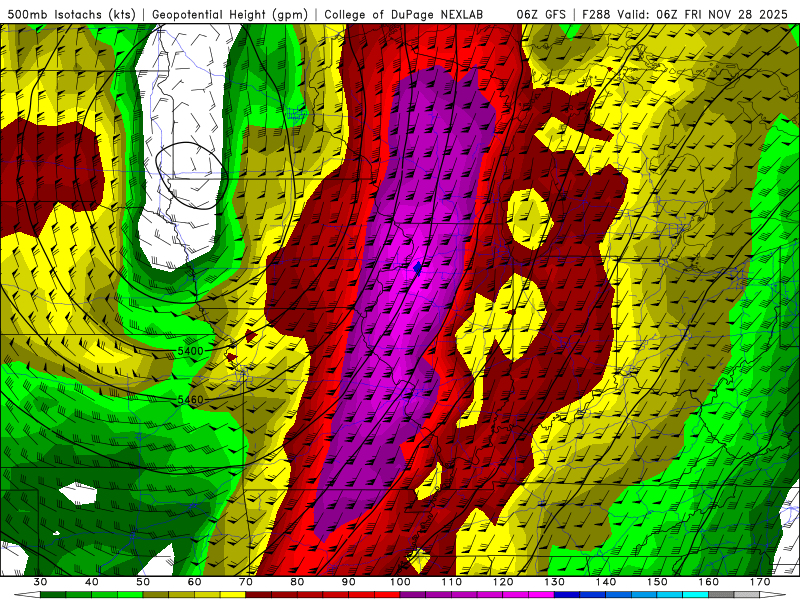Image resolution: width=800 pixels, height=600 pixels.
Task: Click the 5460 height contour label
Action: point(190,399)
